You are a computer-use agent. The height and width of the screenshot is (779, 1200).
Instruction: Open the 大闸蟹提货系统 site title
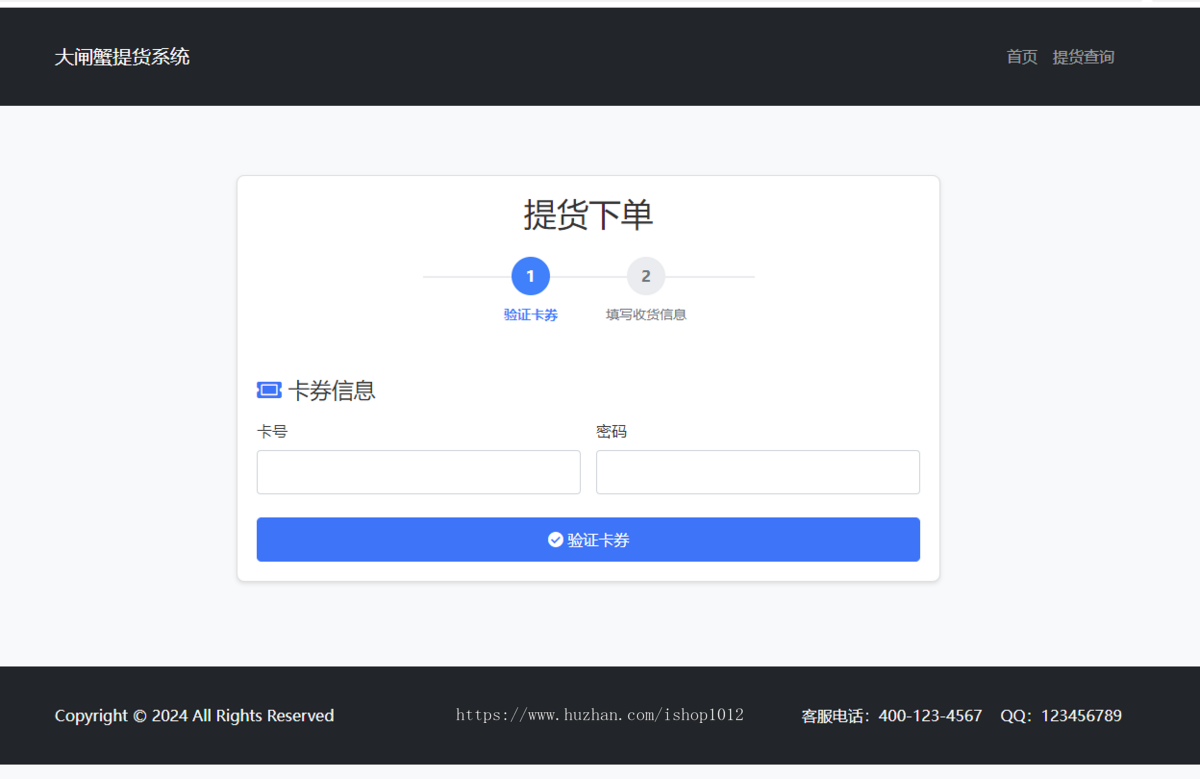[122, 57]
